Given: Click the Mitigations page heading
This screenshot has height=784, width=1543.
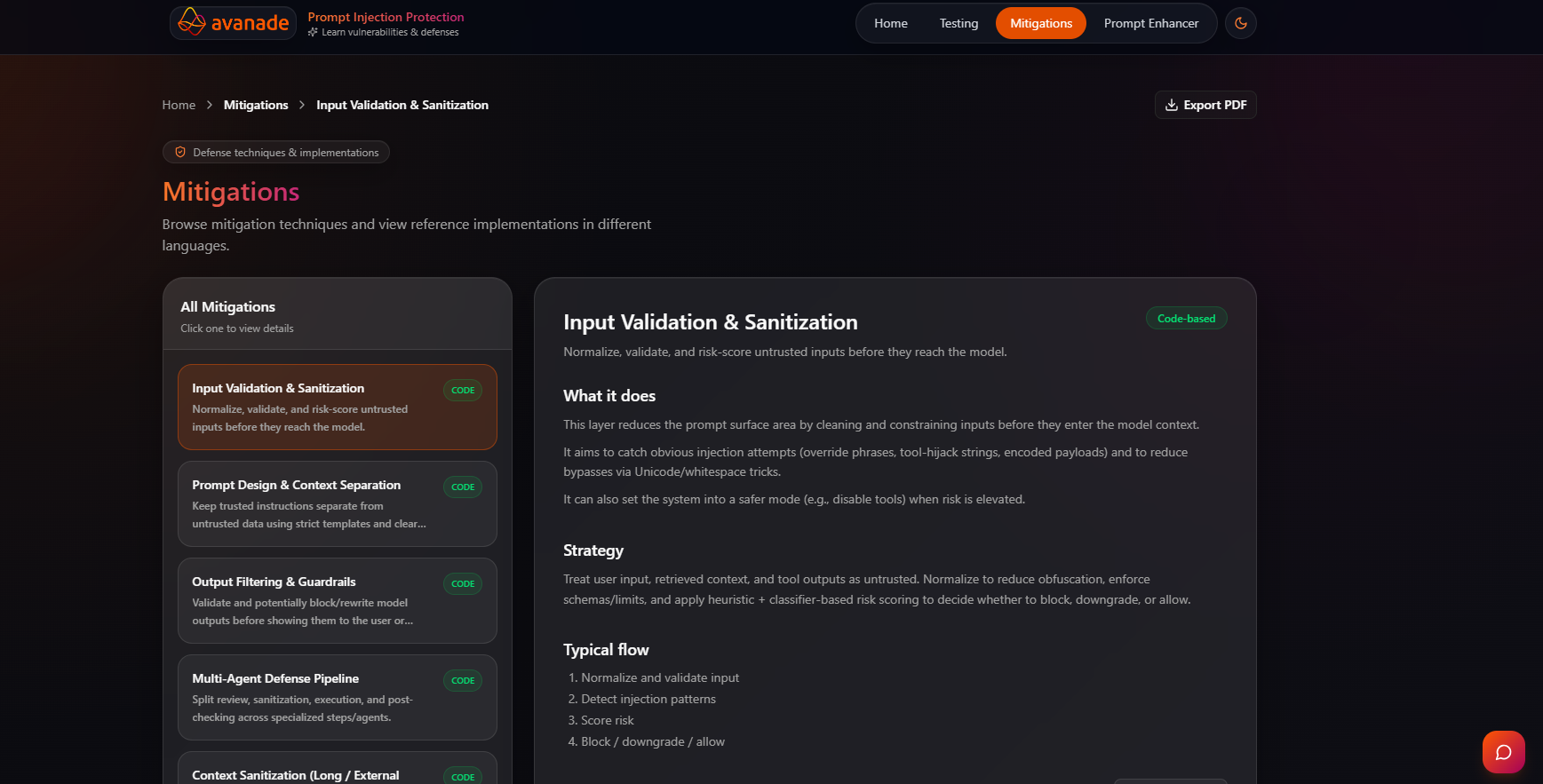Looking at the screenshot, I should tap(231, 192).
